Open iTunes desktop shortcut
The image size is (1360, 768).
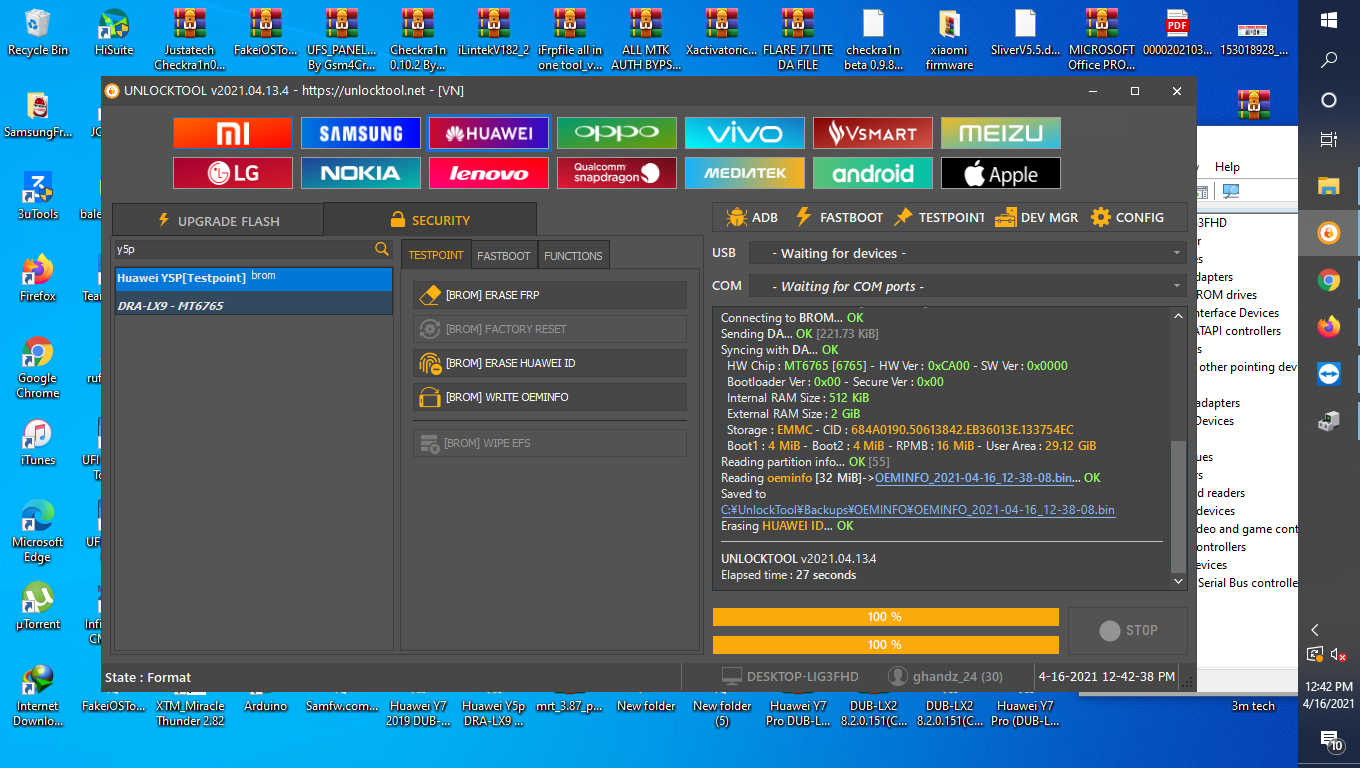38,442
